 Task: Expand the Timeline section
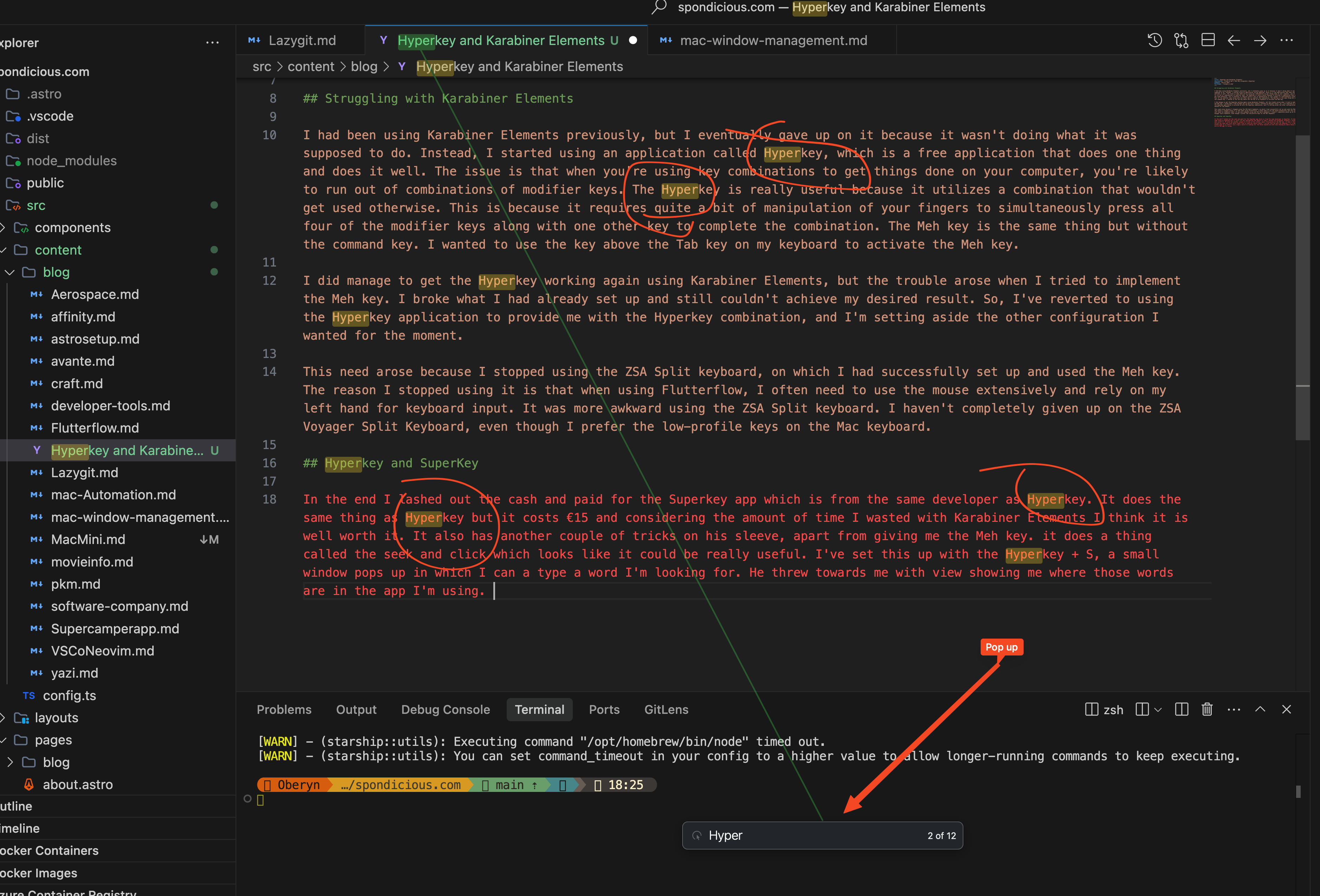(x=117, y=828)
